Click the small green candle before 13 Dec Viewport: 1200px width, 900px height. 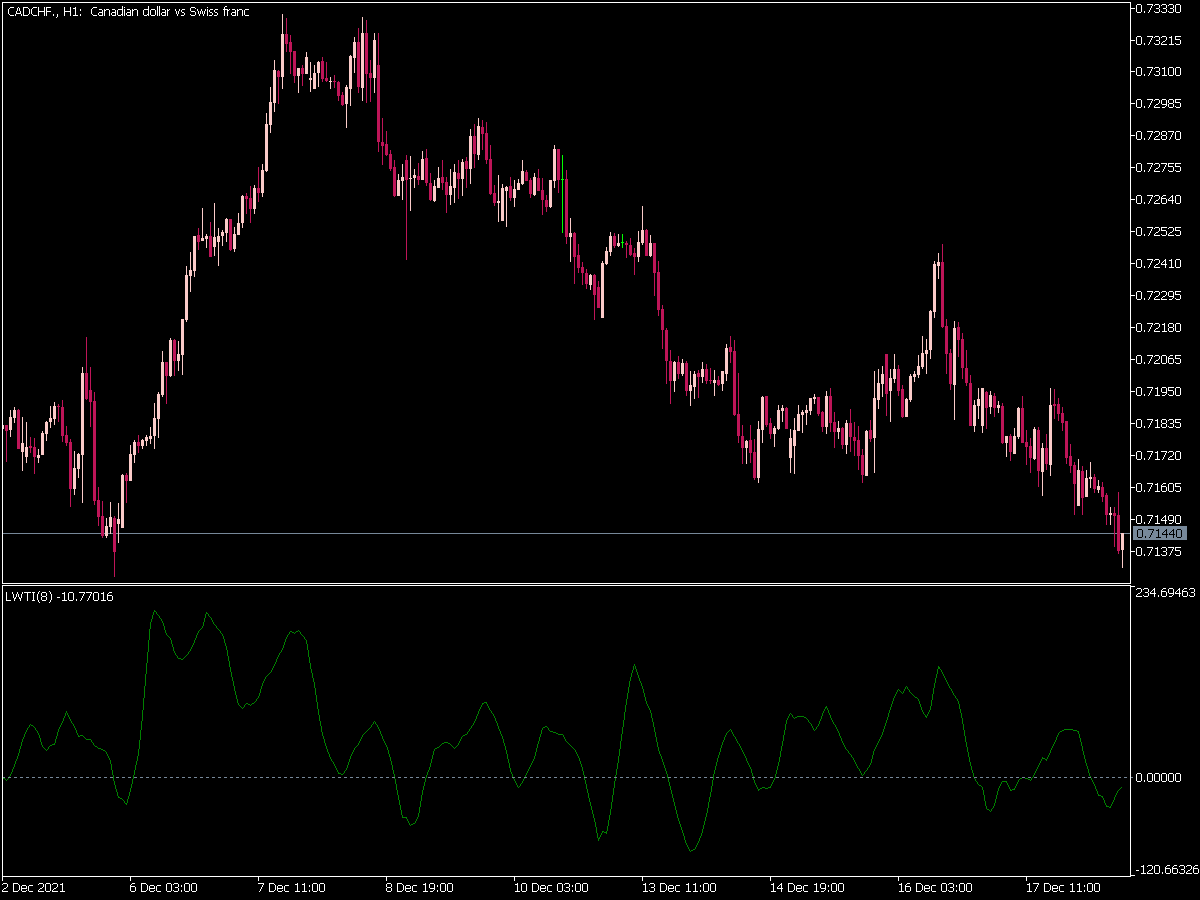pos(621,240)
